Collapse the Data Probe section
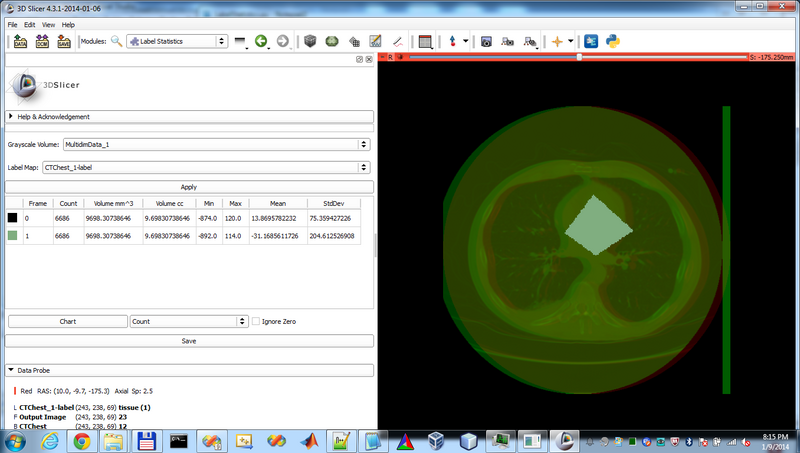The width and height of the screenshot is (800, 453). (x=189, y=370)
